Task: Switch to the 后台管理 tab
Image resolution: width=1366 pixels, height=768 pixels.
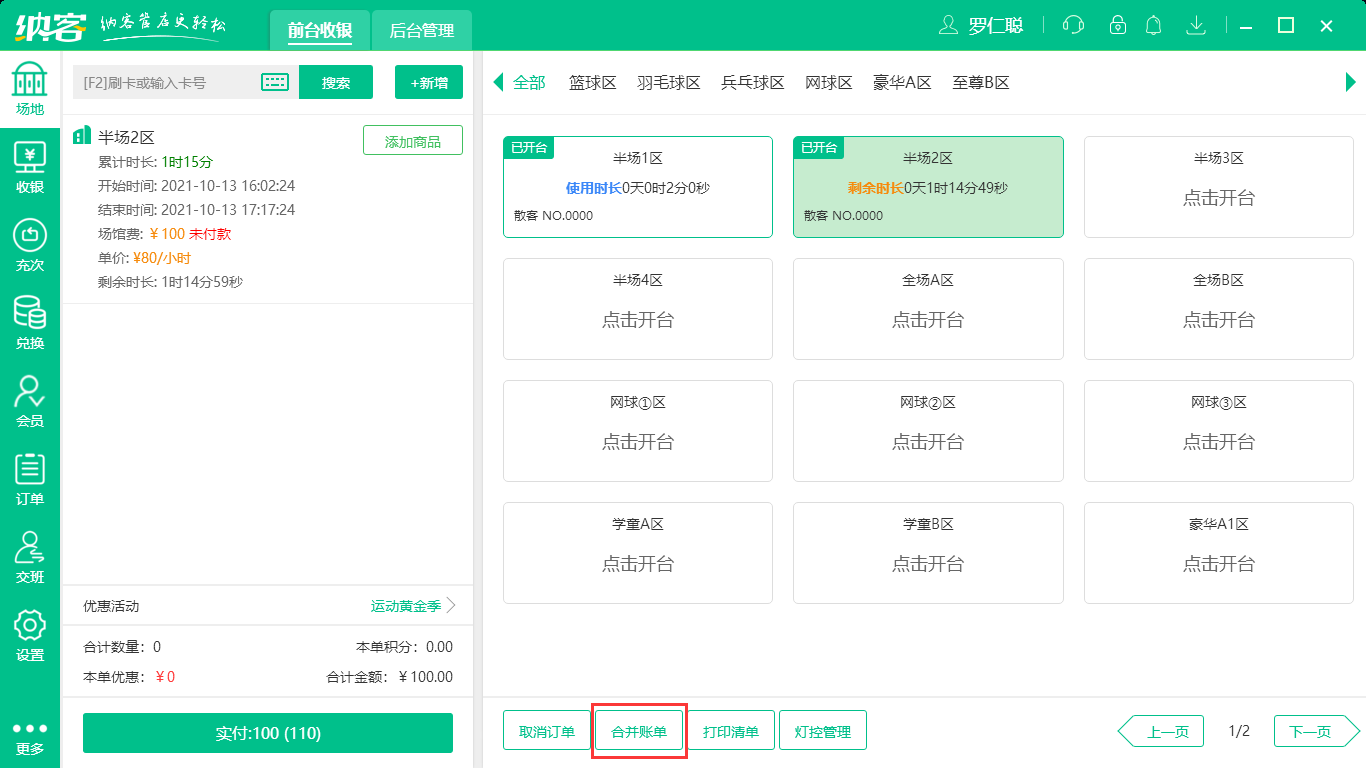Action: (x=421, y=31)
